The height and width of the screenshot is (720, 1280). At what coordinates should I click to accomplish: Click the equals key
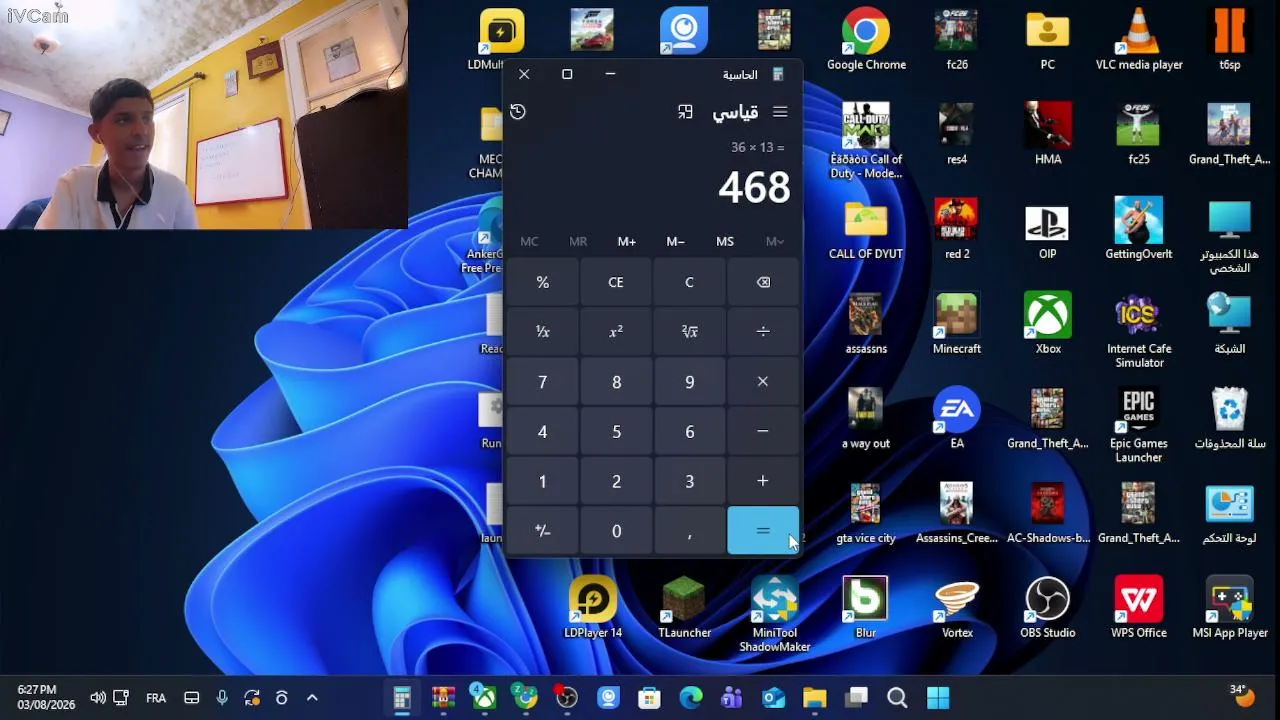tap(763, 531)
